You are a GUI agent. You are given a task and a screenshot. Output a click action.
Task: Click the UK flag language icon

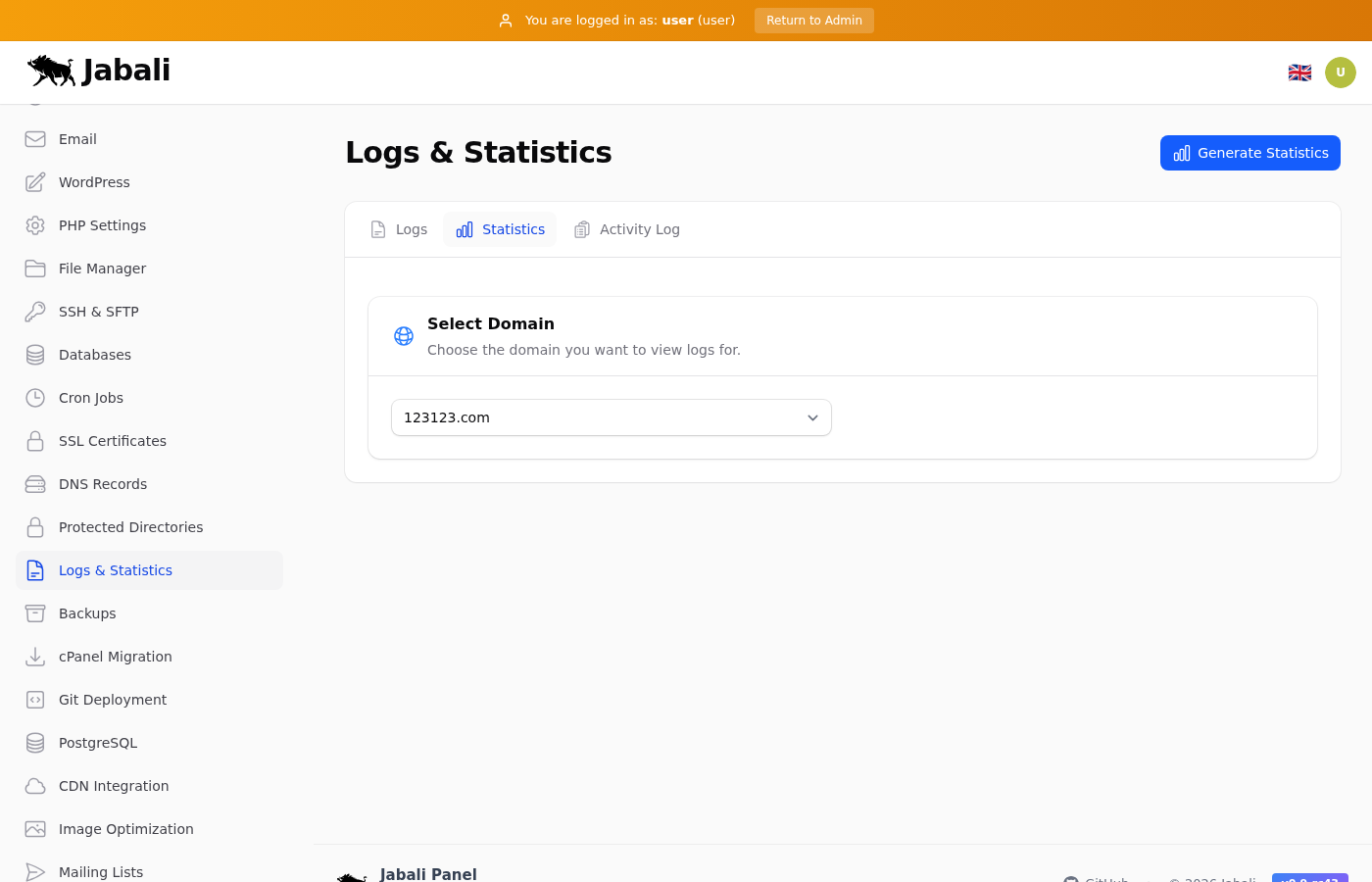[x=1299, y=73]
